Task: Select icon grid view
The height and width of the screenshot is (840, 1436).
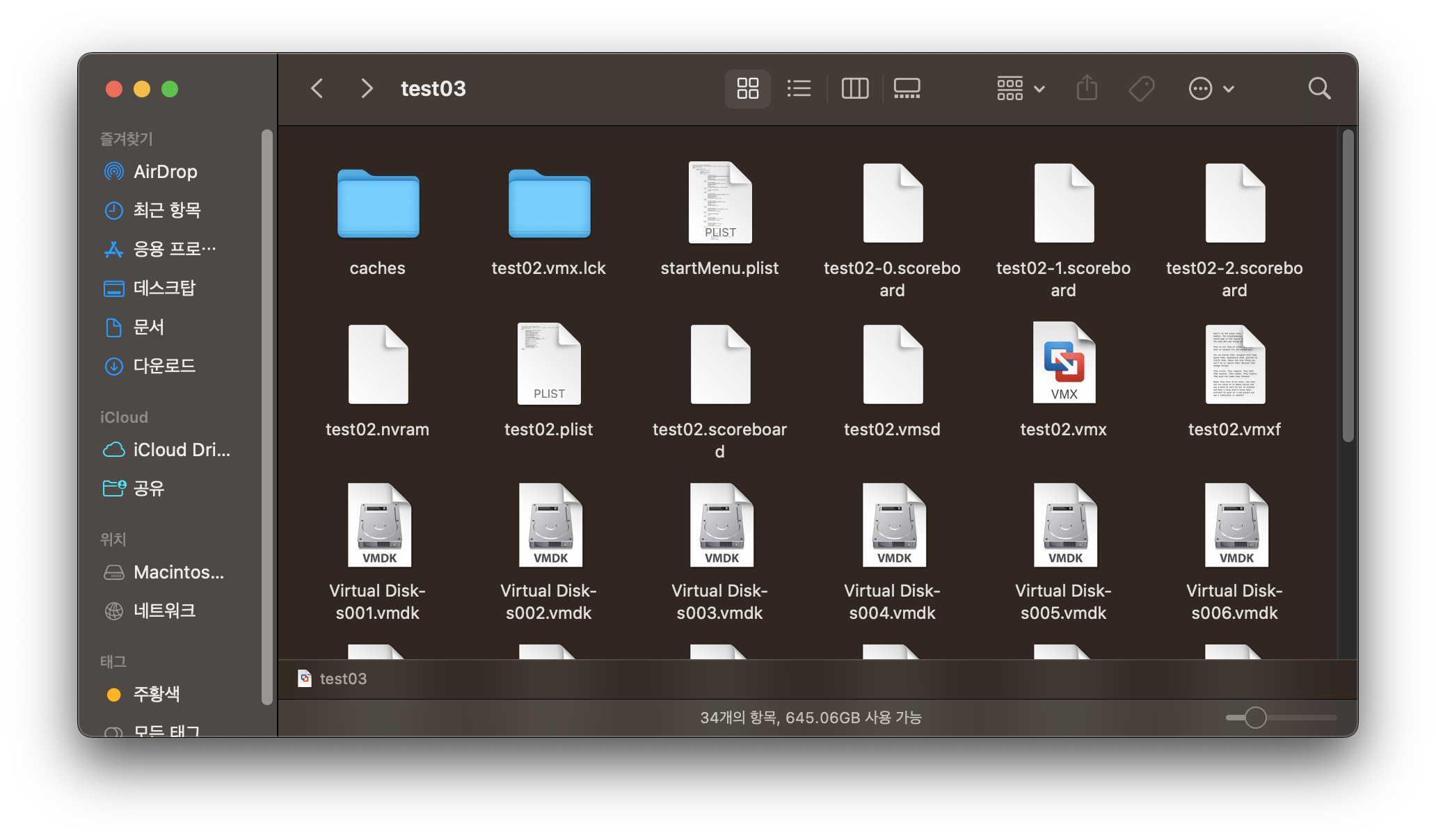Action: tap(747, 88)
